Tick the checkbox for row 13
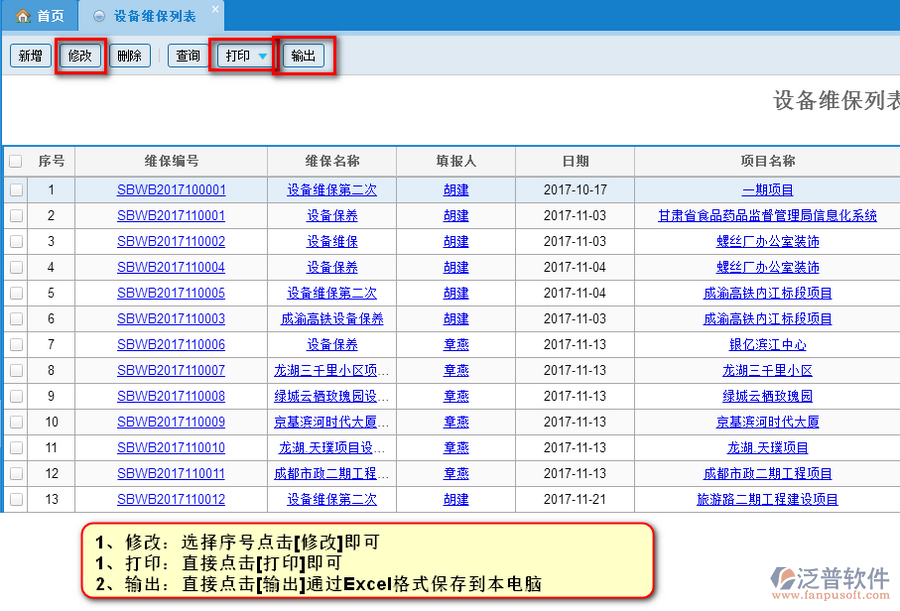This screenshot has height=611, width=900. pos(15,499)
